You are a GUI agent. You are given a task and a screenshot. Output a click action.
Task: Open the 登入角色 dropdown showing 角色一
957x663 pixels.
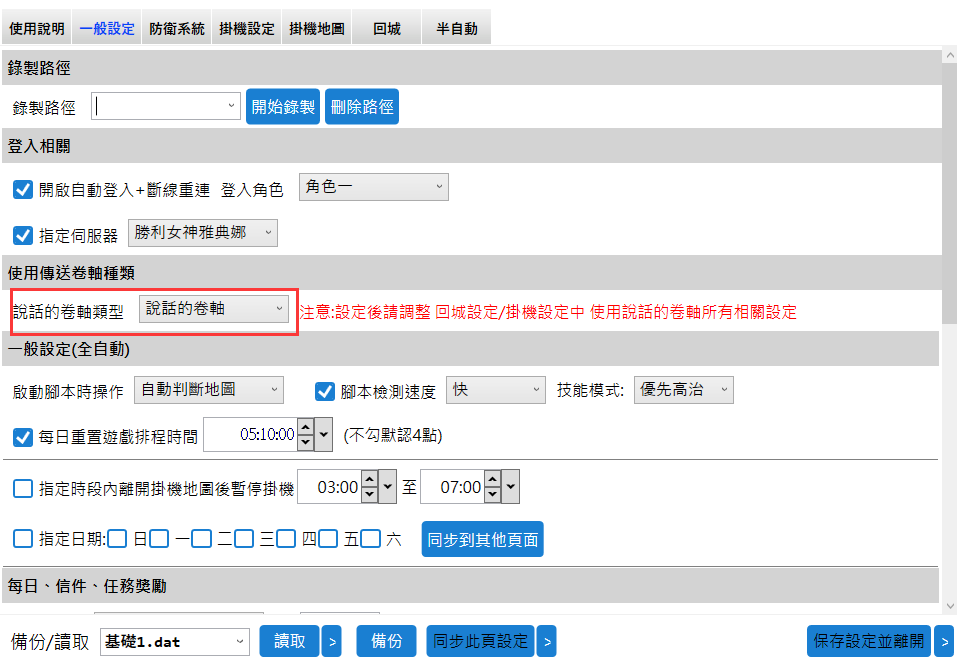point(374,187)
